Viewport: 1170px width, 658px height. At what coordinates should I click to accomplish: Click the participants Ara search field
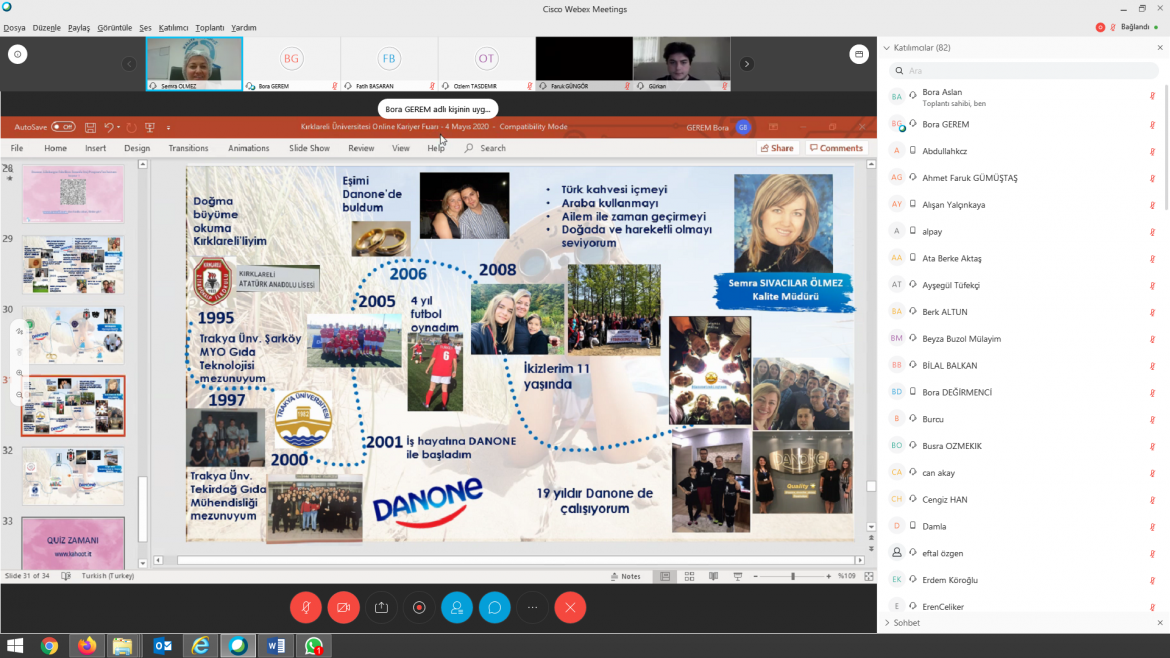tap(1024, 71)
